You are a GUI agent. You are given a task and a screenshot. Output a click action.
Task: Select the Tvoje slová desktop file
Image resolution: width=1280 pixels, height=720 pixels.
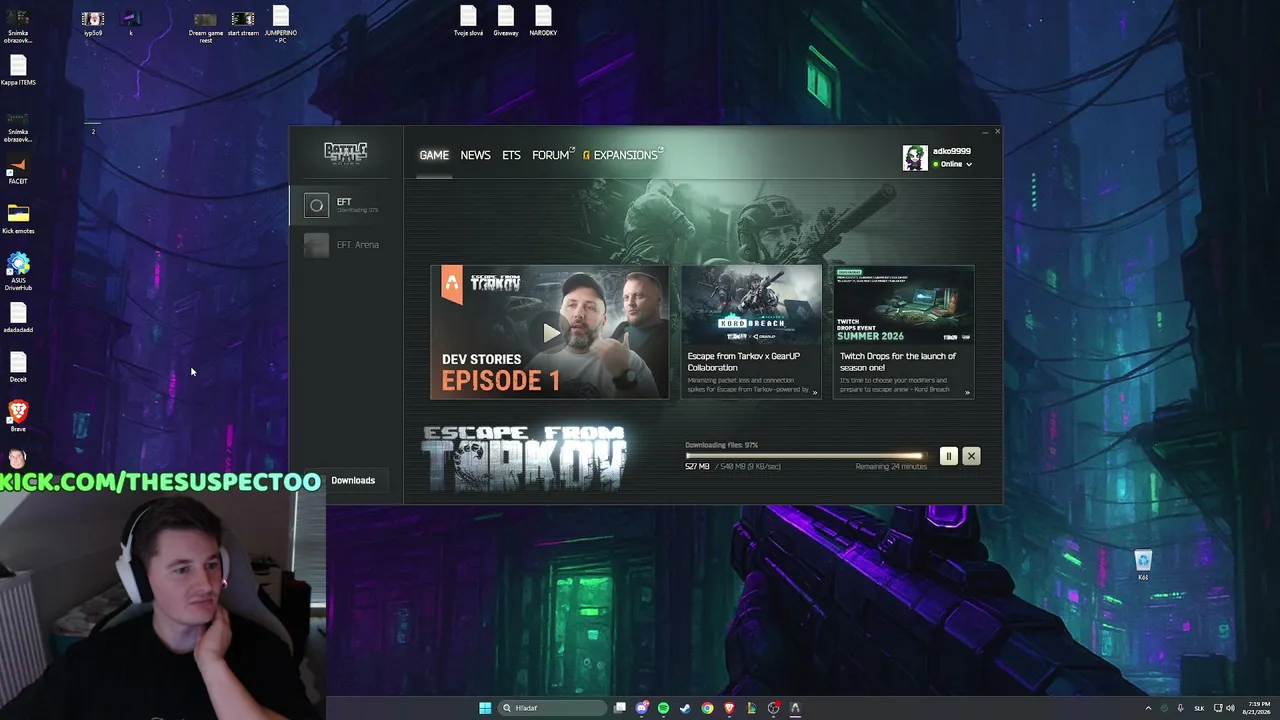pos(468,21)
